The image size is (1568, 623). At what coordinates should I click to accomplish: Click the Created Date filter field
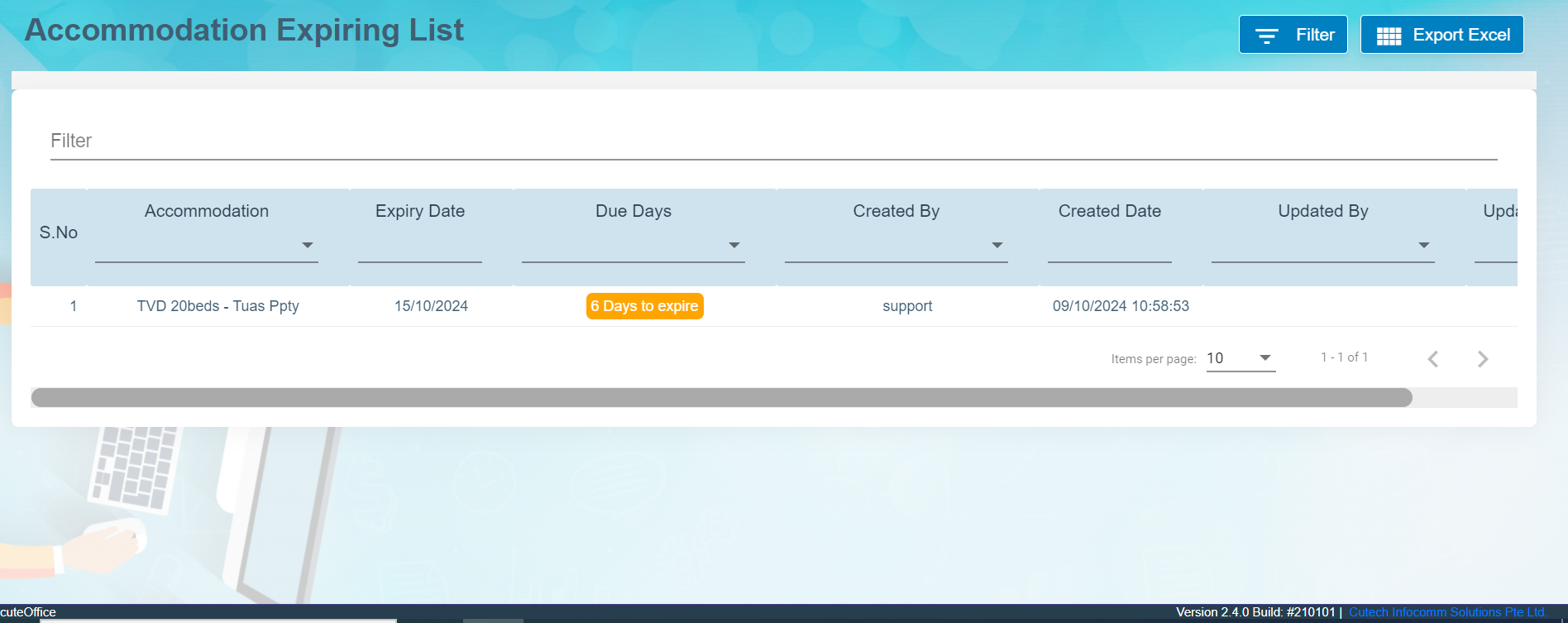point(1109,247)
